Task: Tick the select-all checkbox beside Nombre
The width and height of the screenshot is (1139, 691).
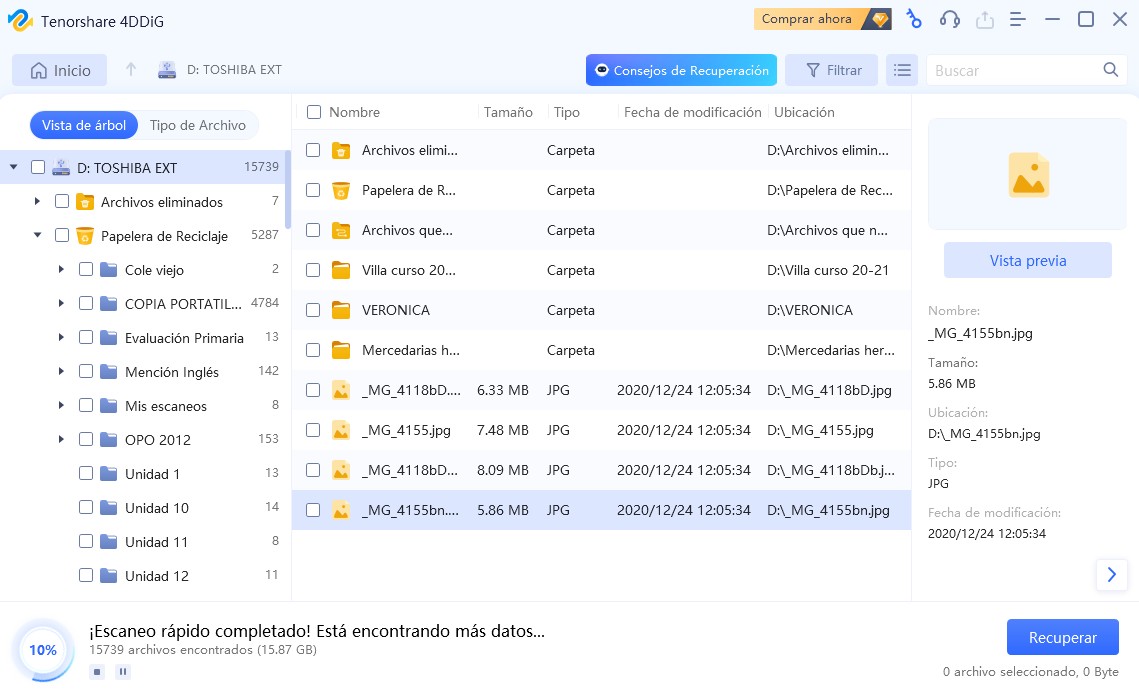Action: pos(314,112)
